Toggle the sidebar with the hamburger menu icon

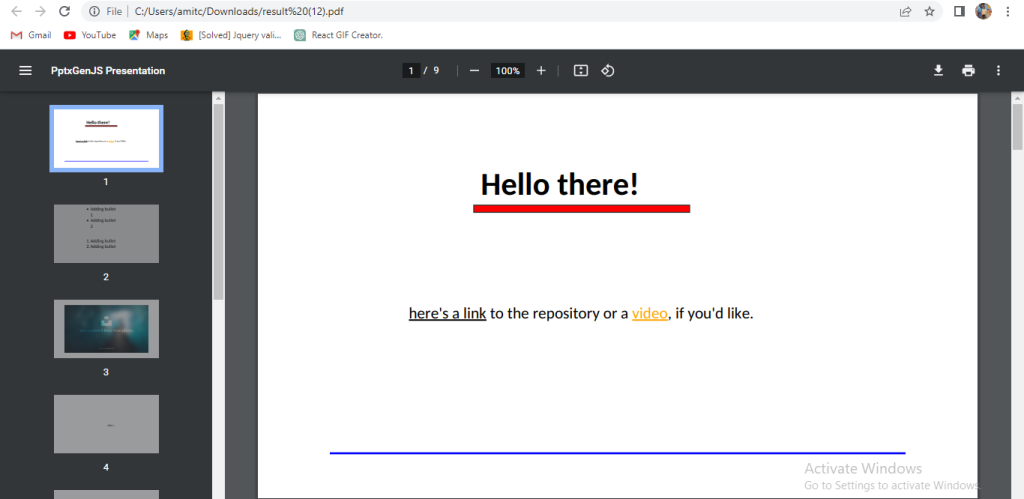[x=25, y=71]
